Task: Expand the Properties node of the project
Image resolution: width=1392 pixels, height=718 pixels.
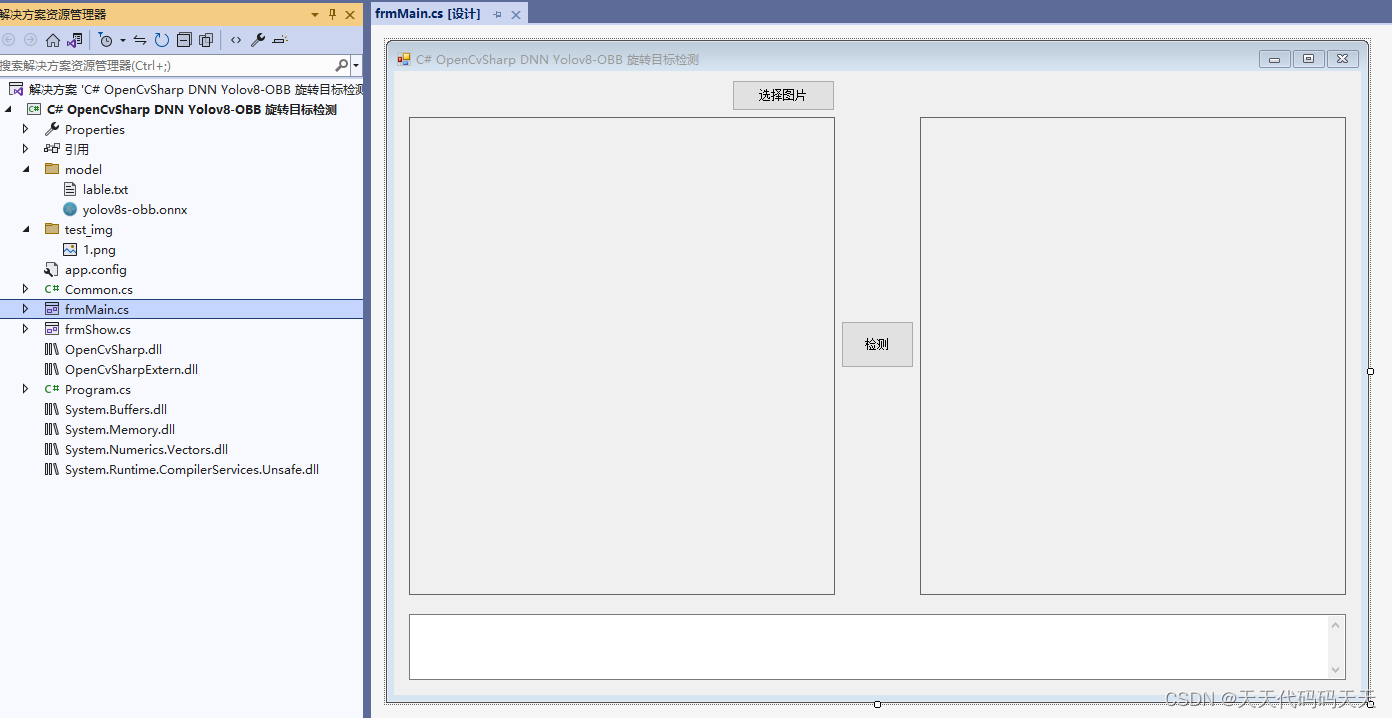Action: [25, 129]
